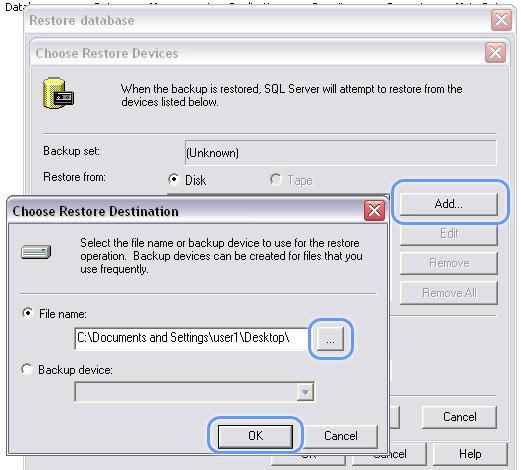
Task: Click the database backup device icon
Action: 59,93
